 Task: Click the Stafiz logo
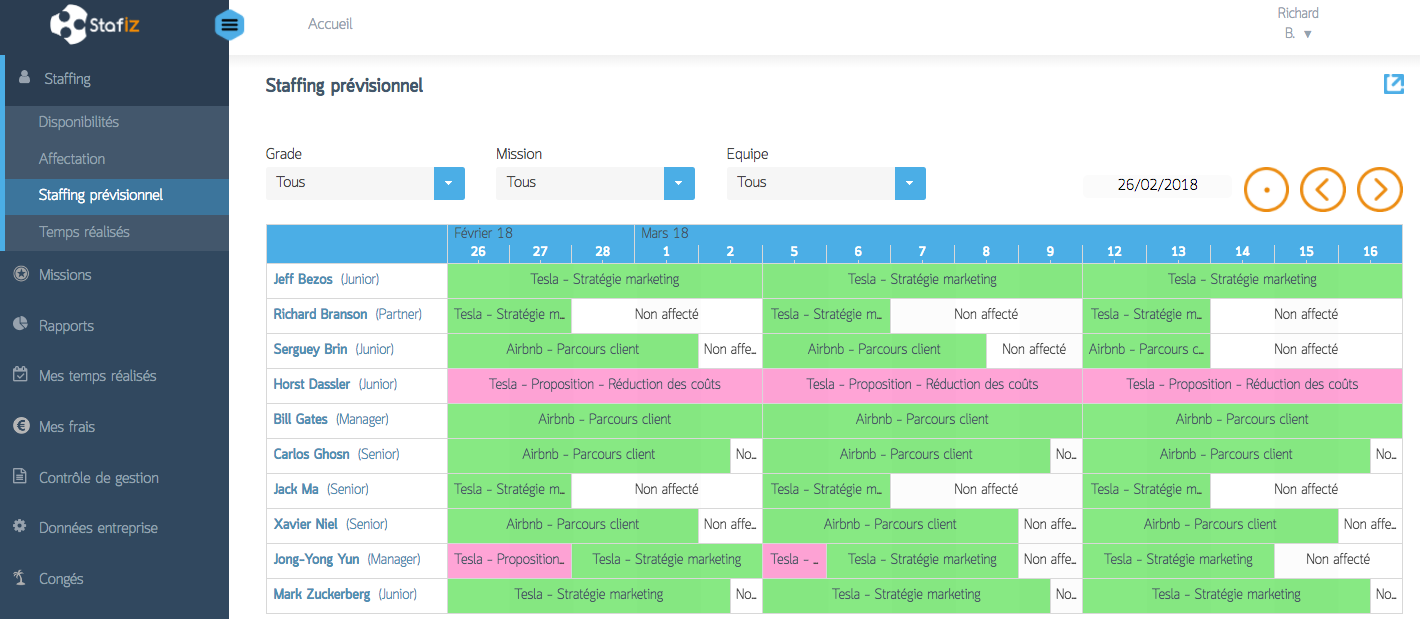[96, 24]
